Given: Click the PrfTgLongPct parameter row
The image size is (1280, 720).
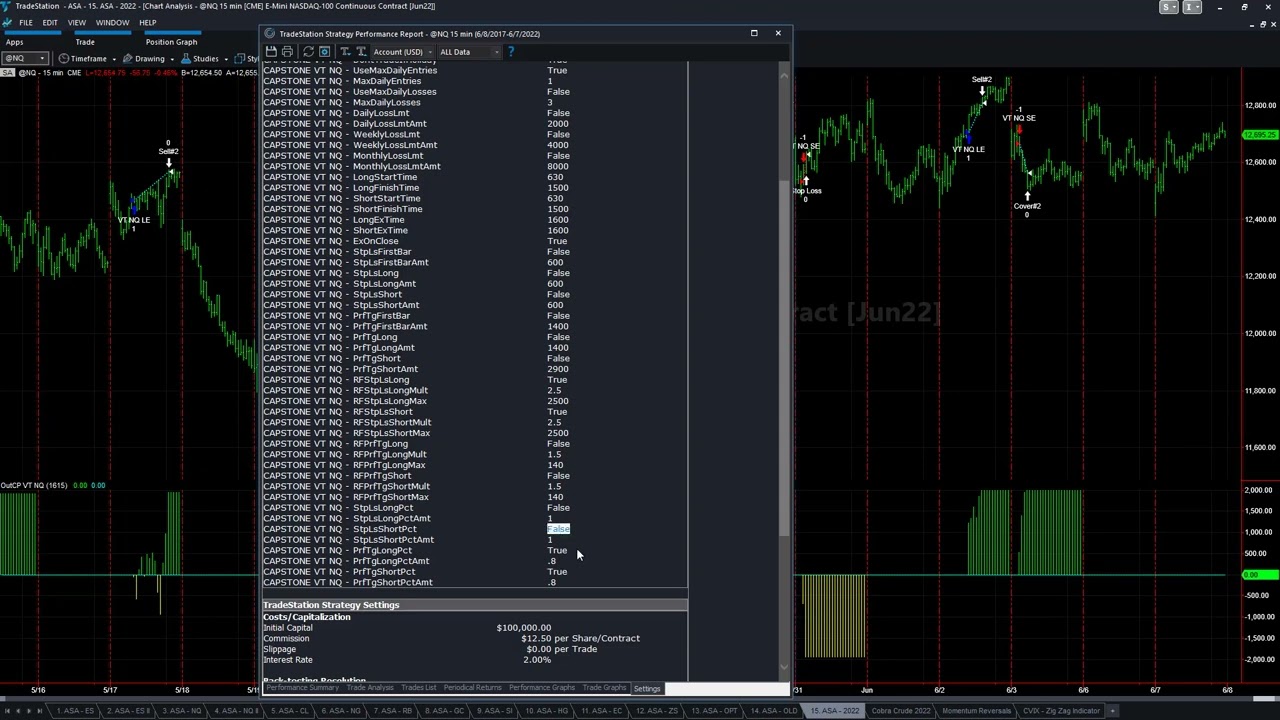Looking at the screenshot, I should point(416,550).
